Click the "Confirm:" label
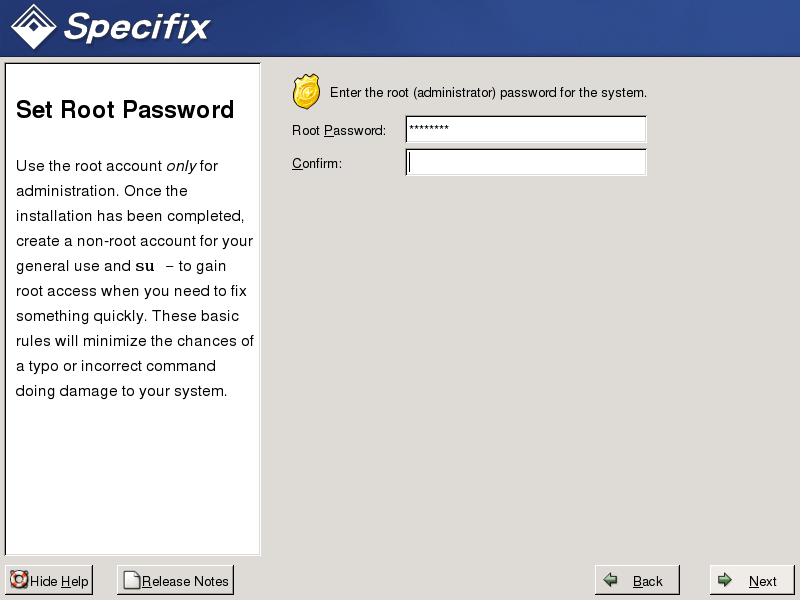 tap(317, 163)
